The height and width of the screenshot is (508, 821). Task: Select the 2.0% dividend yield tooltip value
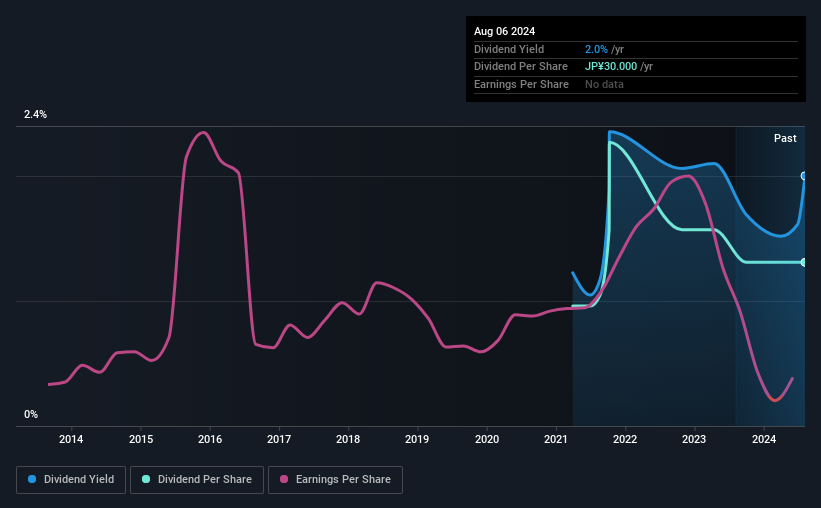coord(596,49)
